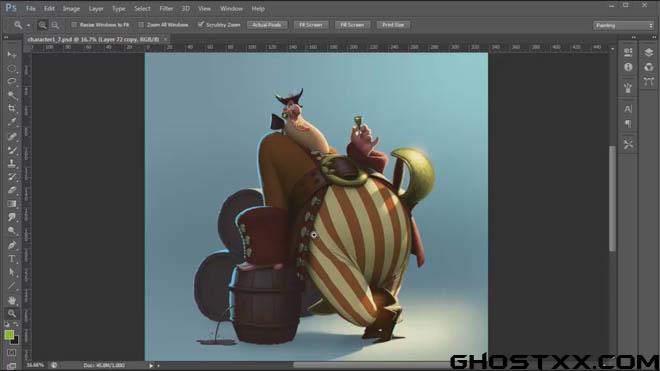Open the Painting workspace dropdown
The image size is (660, 371).
623,26
